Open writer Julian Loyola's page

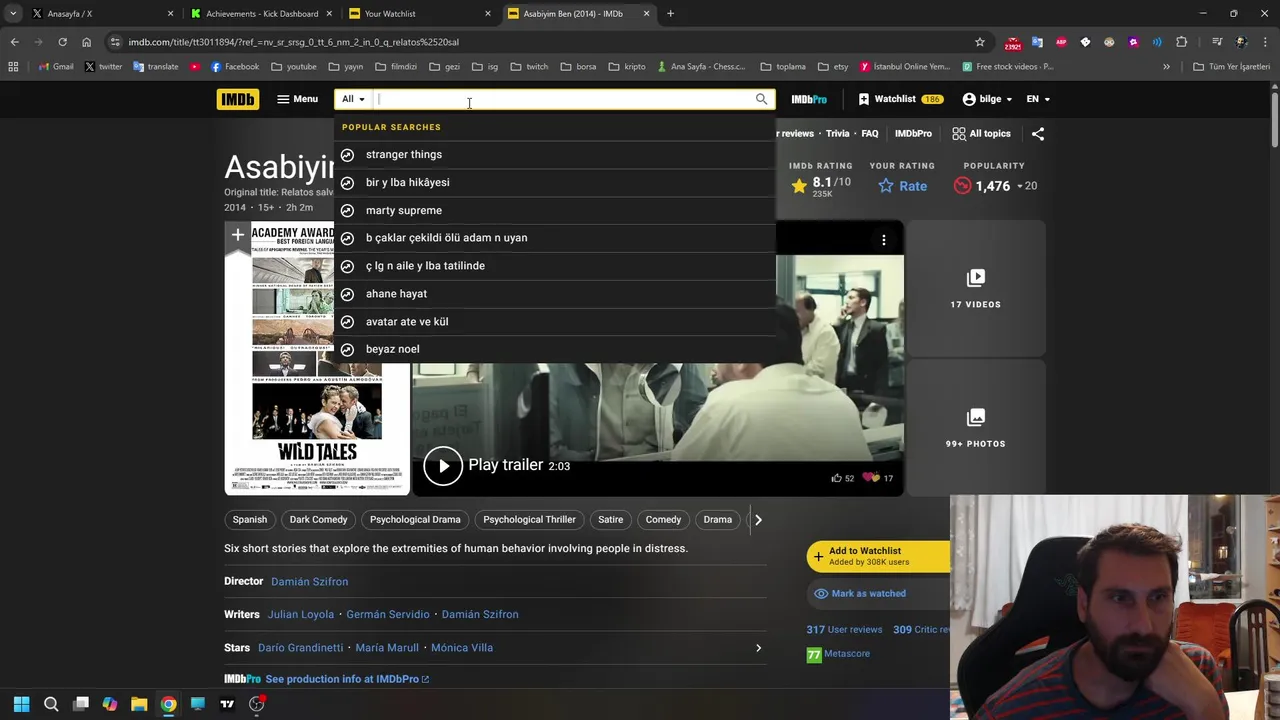[301, 614]
